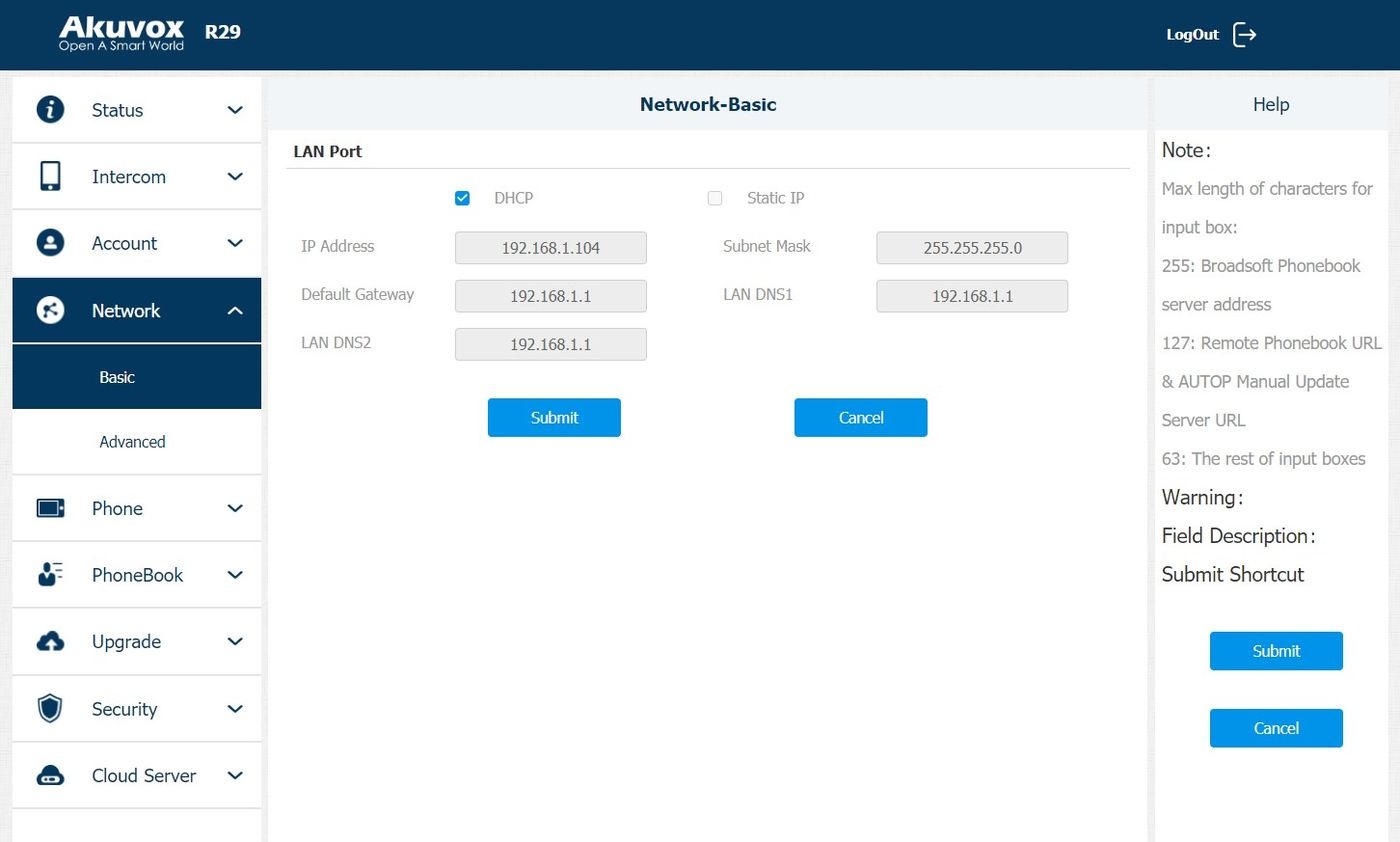Click the IP Address input field

click(550, 248)
